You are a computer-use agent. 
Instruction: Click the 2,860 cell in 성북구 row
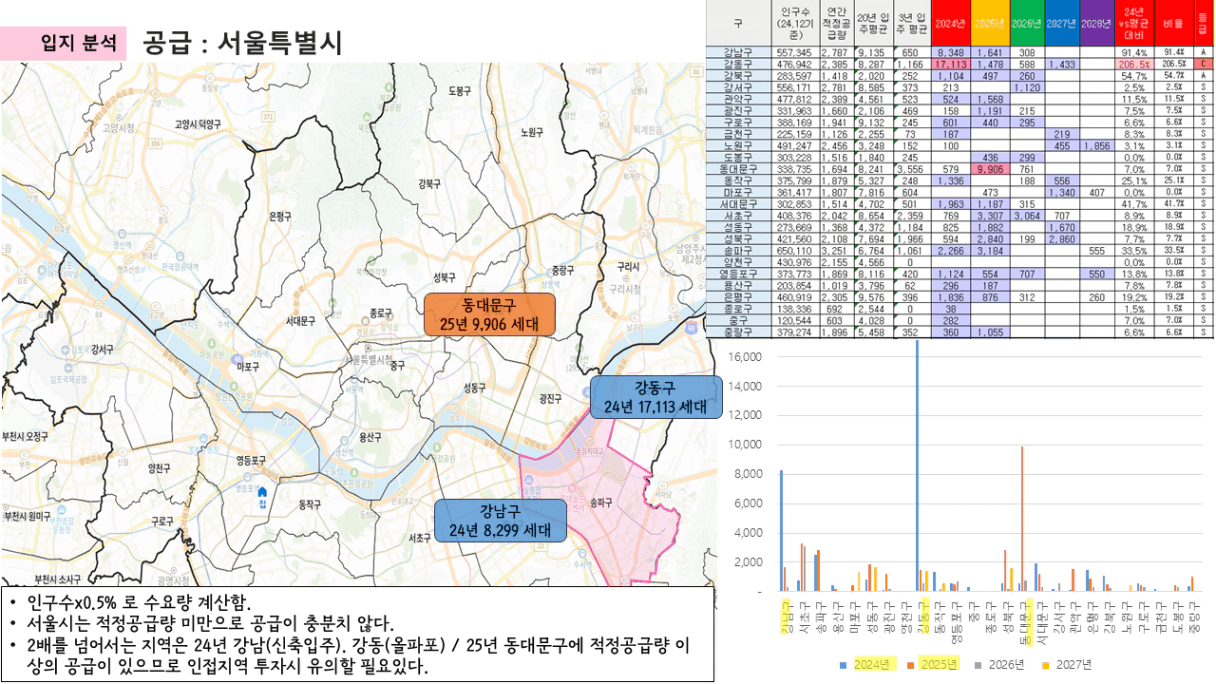tap(1062, 238)
